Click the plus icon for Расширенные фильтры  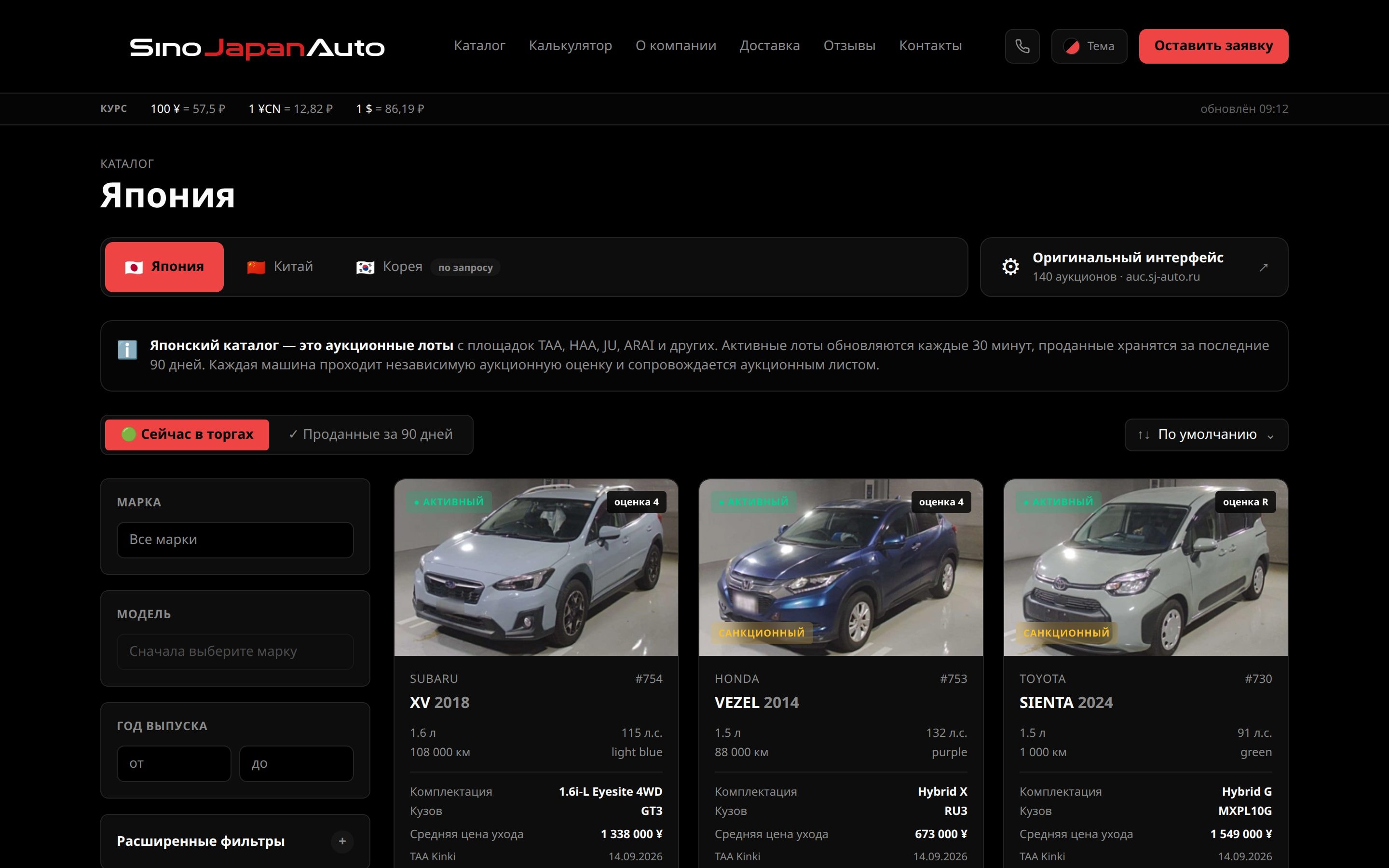click(342, 841)
